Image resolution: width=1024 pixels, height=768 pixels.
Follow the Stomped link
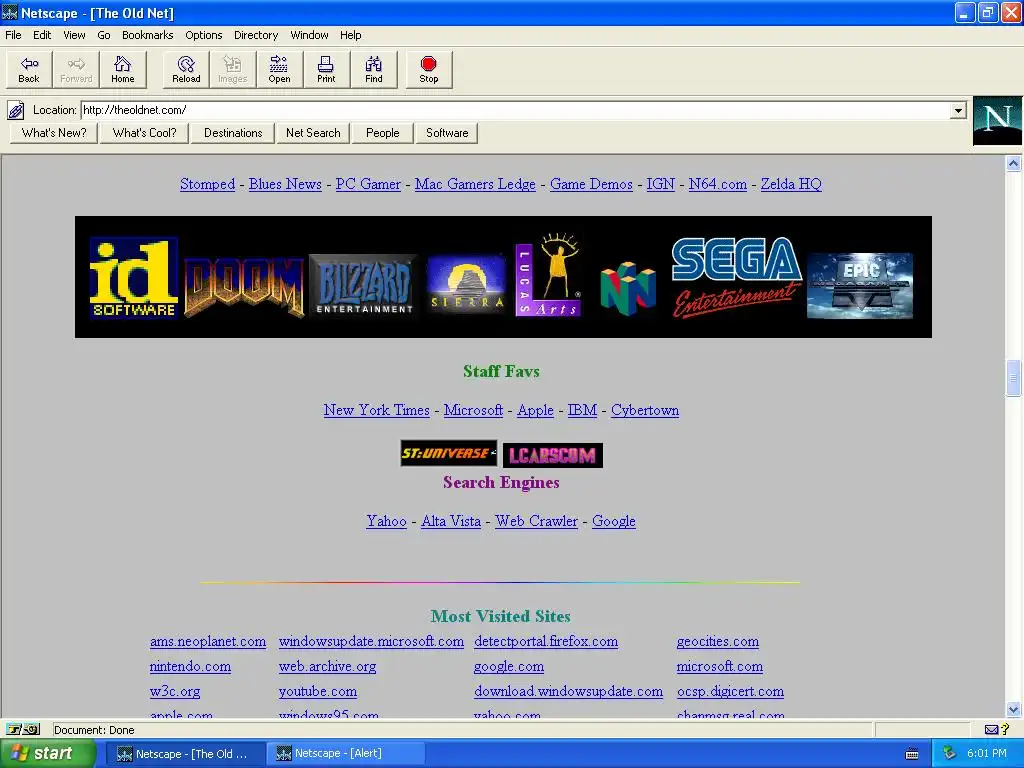pyautogui.click(x=207, y=184)
